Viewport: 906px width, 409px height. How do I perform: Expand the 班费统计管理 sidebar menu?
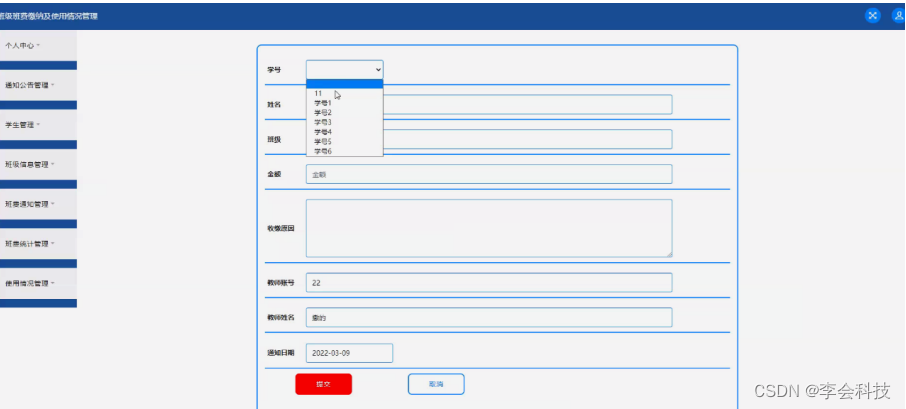click(x=38, y=244)
